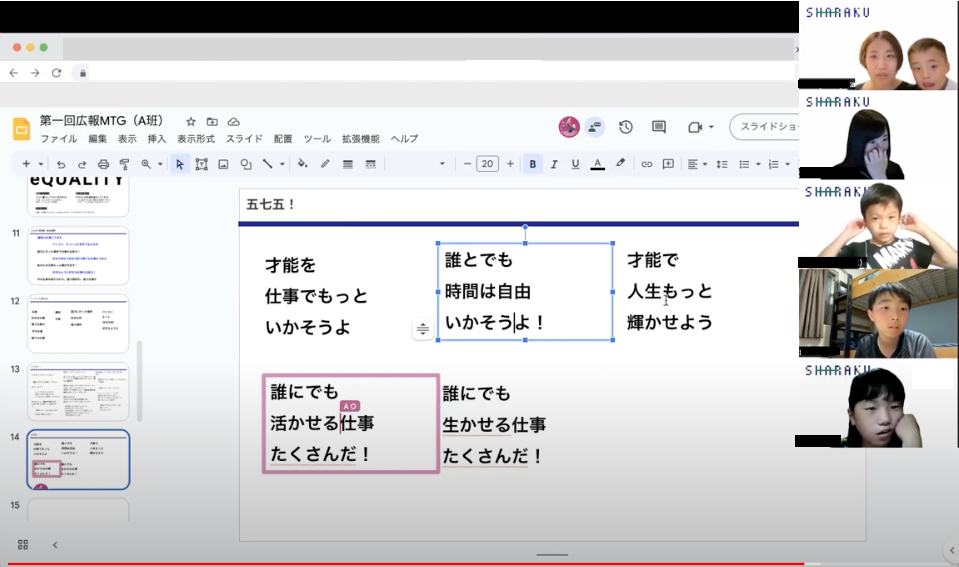
Task: Choose the text box tool
Action: click(201, 164)
